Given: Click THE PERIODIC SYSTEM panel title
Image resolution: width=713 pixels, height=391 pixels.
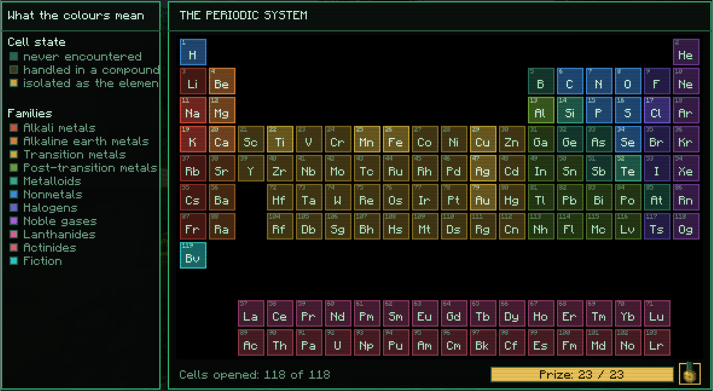Looking at the screenshot, I should pyautogui.click(x=243, y=15).
